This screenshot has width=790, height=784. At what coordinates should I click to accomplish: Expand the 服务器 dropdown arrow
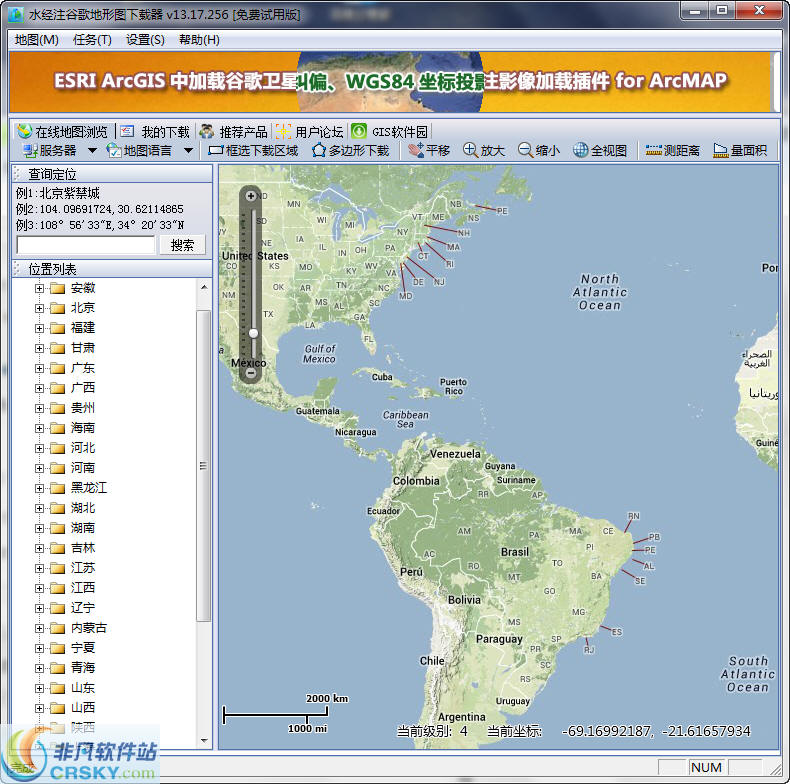pos(92,150)
